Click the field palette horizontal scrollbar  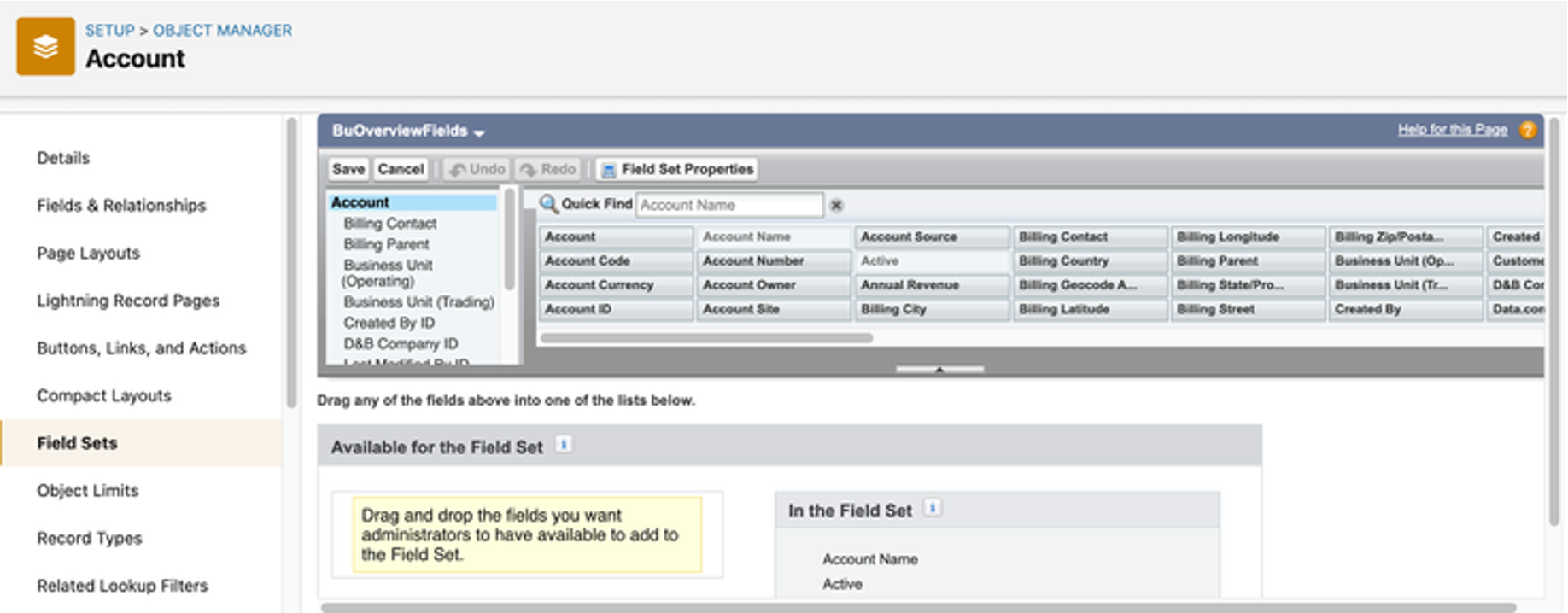[x=706, y=338]
